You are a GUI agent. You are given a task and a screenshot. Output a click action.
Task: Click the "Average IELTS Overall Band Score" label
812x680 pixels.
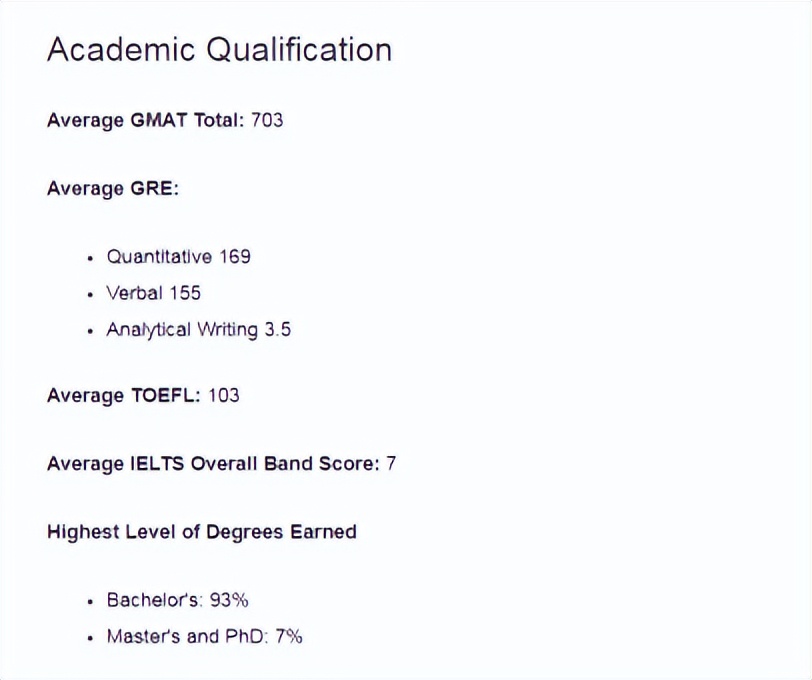click(212, 464)
